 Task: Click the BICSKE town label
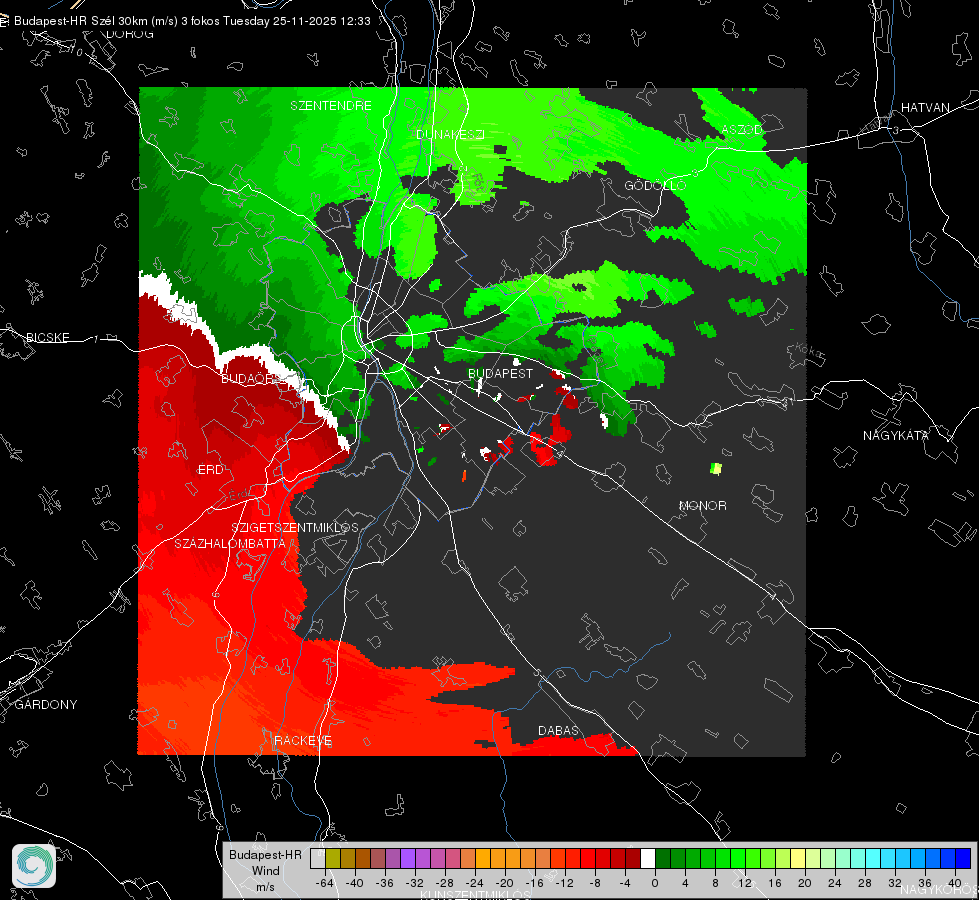(48, 337)
